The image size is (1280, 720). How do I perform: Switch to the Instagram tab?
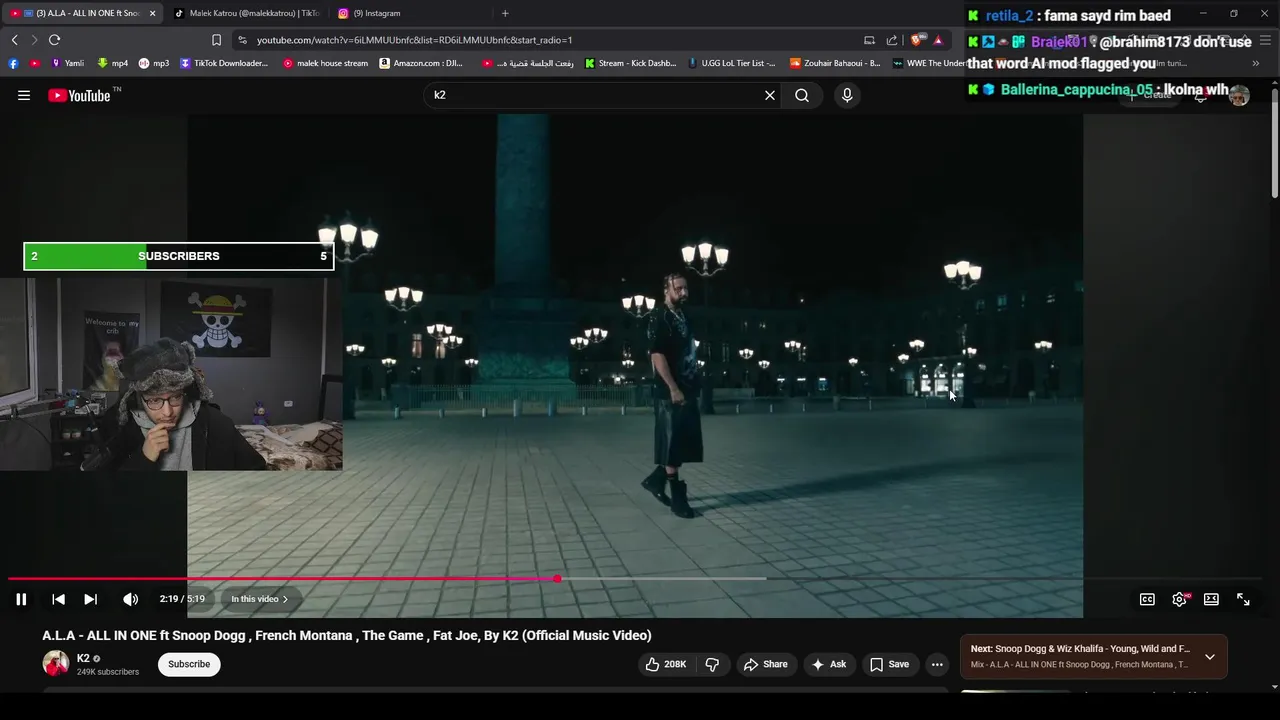coord(410,13)
